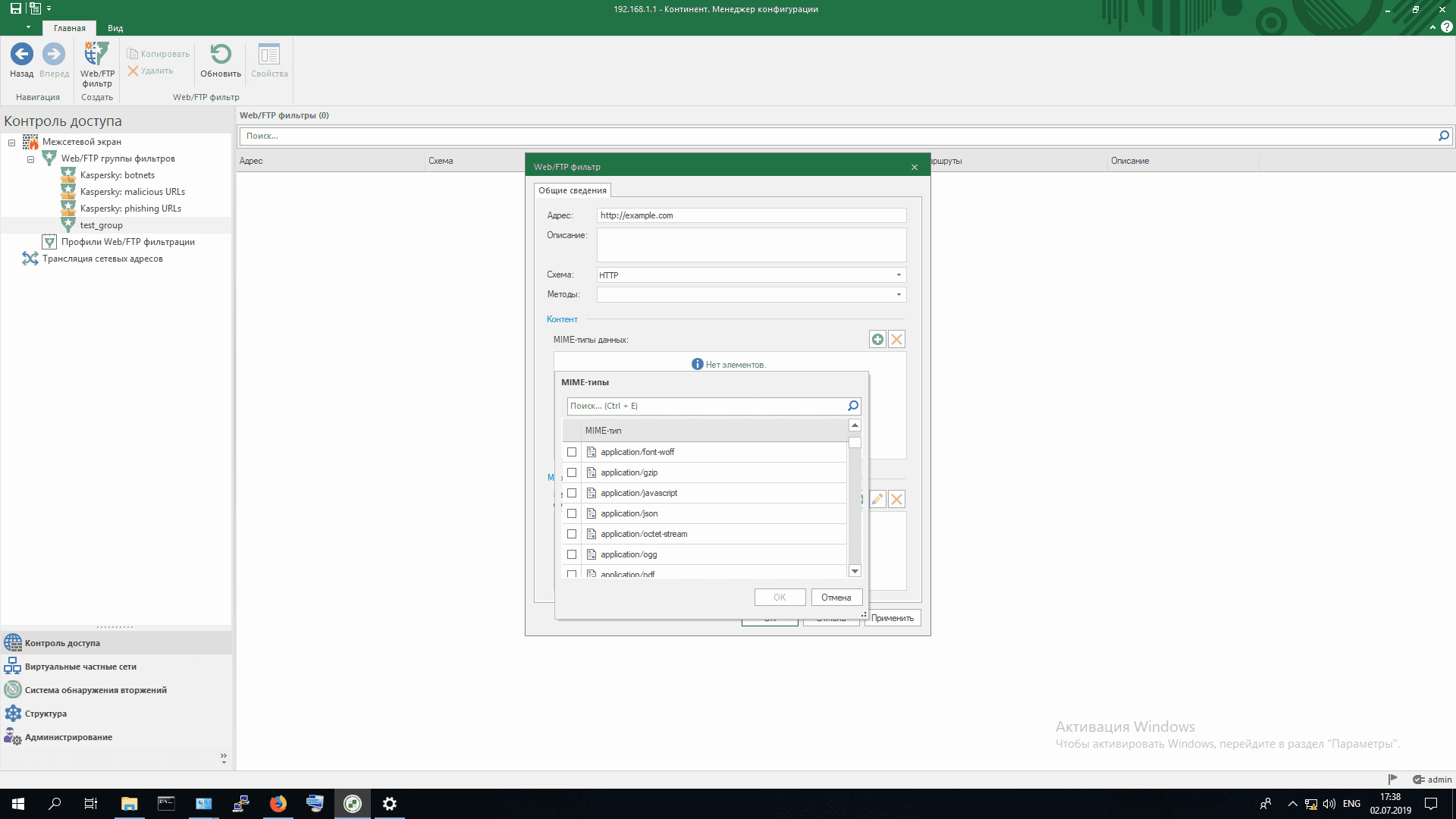Delete a MIME type with the red X icon

click(x=896, y=340)
